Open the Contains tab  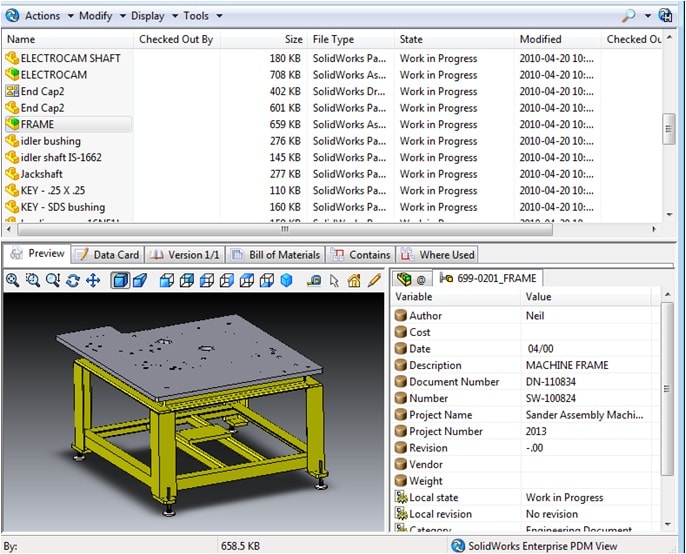[361, 255]
